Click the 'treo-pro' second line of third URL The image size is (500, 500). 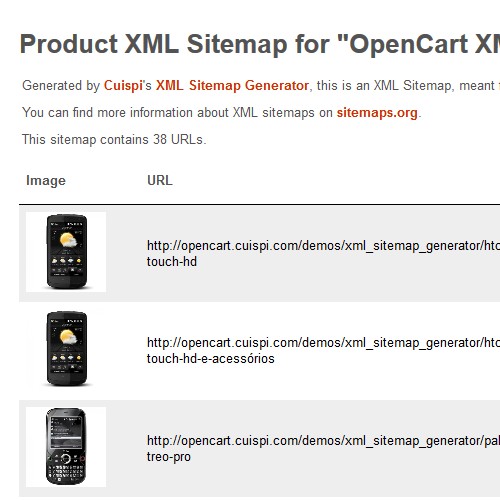(x=169, y=457)
